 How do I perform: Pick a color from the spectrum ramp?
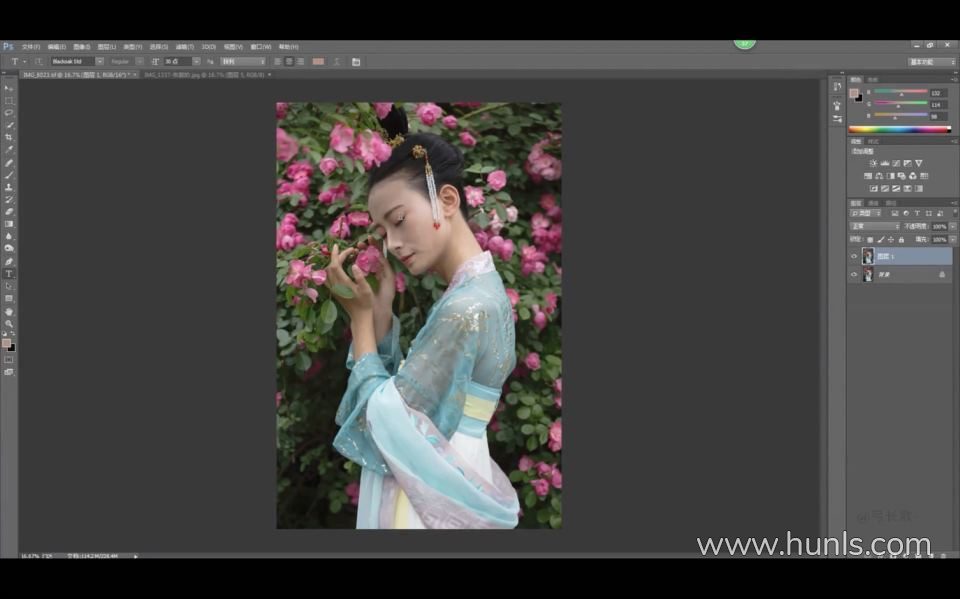(899, 129)
